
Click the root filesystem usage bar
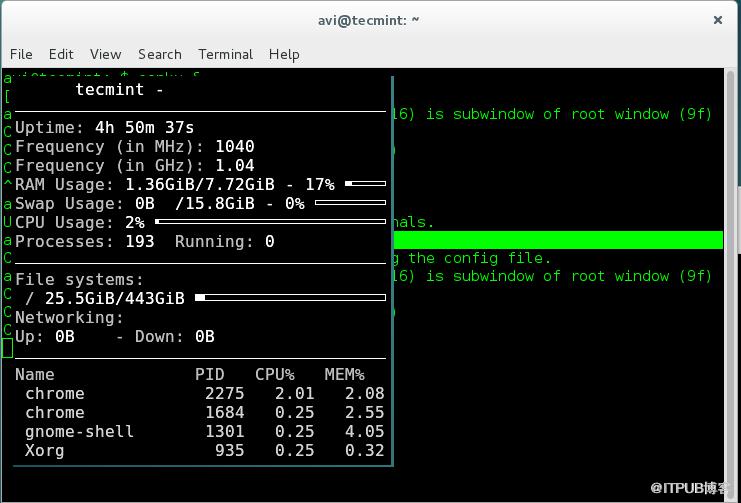(291, 297)
